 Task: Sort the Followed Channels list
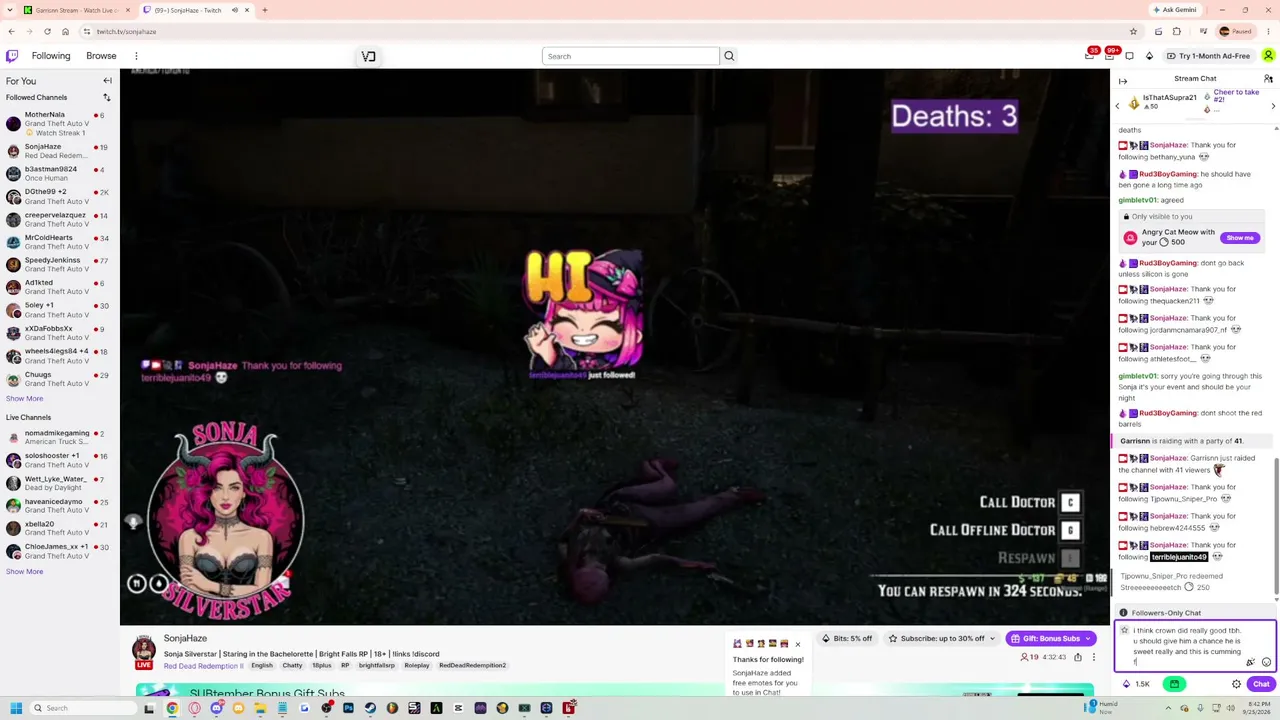click(107, 97)
